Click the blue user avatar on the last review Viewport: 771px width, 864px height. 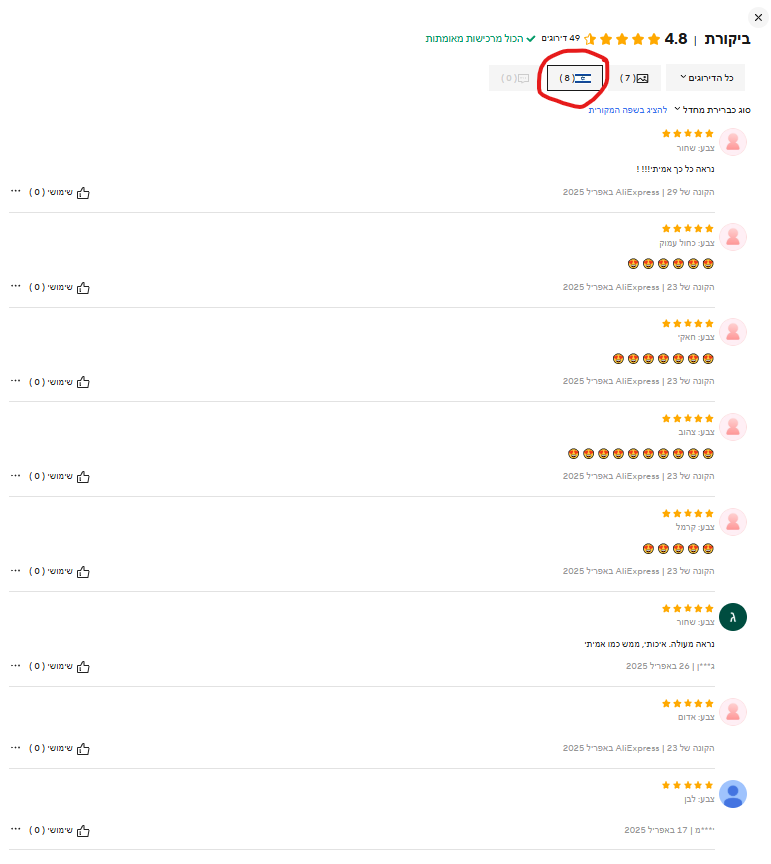coord(733,794)
